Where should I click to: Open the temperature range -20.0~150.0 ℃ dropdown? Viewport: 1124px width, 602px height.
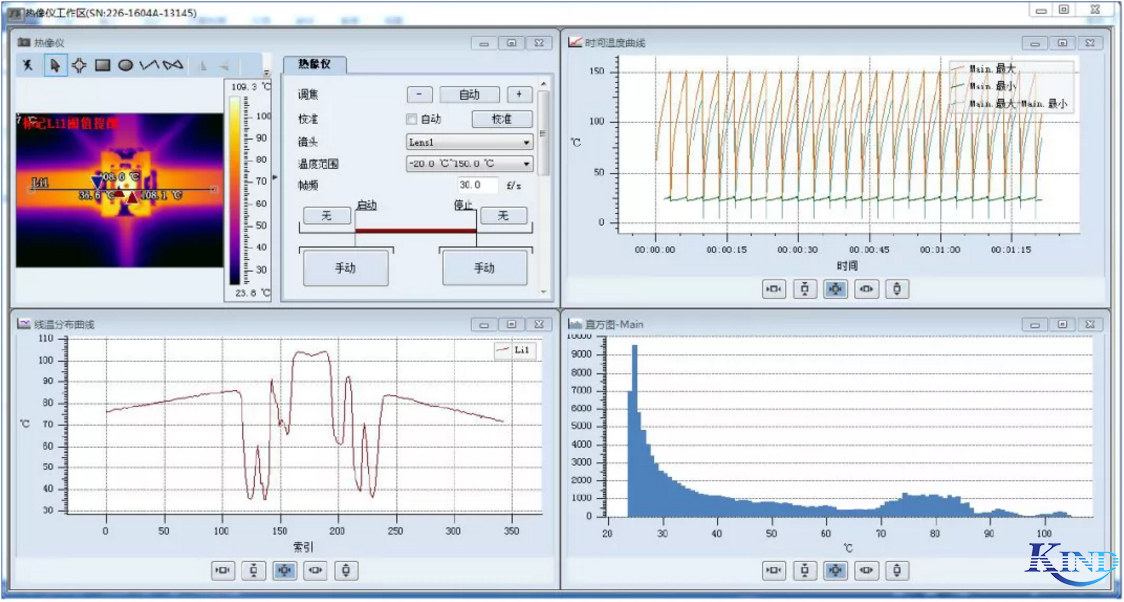[x=469, y=164]
